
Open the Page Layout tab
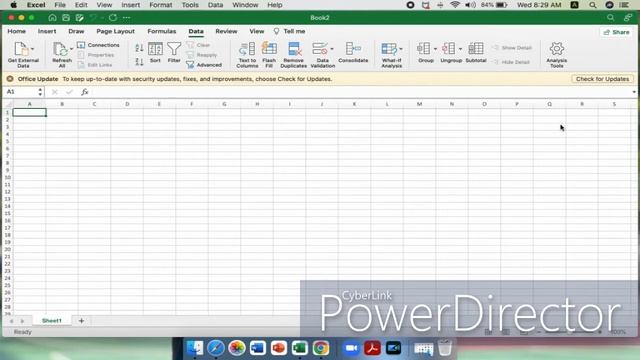pos(116,31)
